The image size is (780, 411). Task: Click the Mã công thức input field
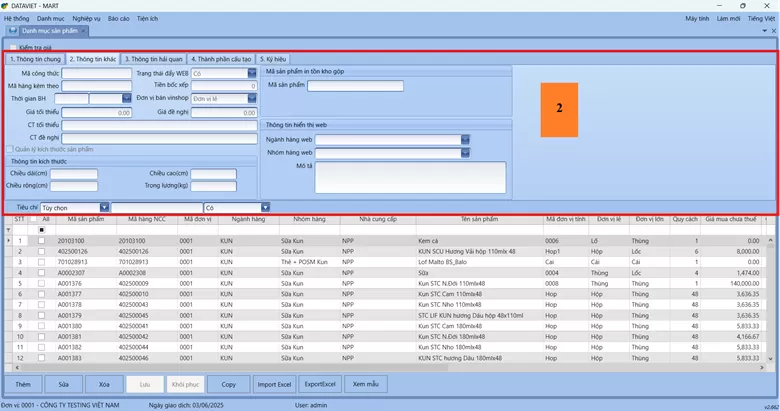(97, 73)
